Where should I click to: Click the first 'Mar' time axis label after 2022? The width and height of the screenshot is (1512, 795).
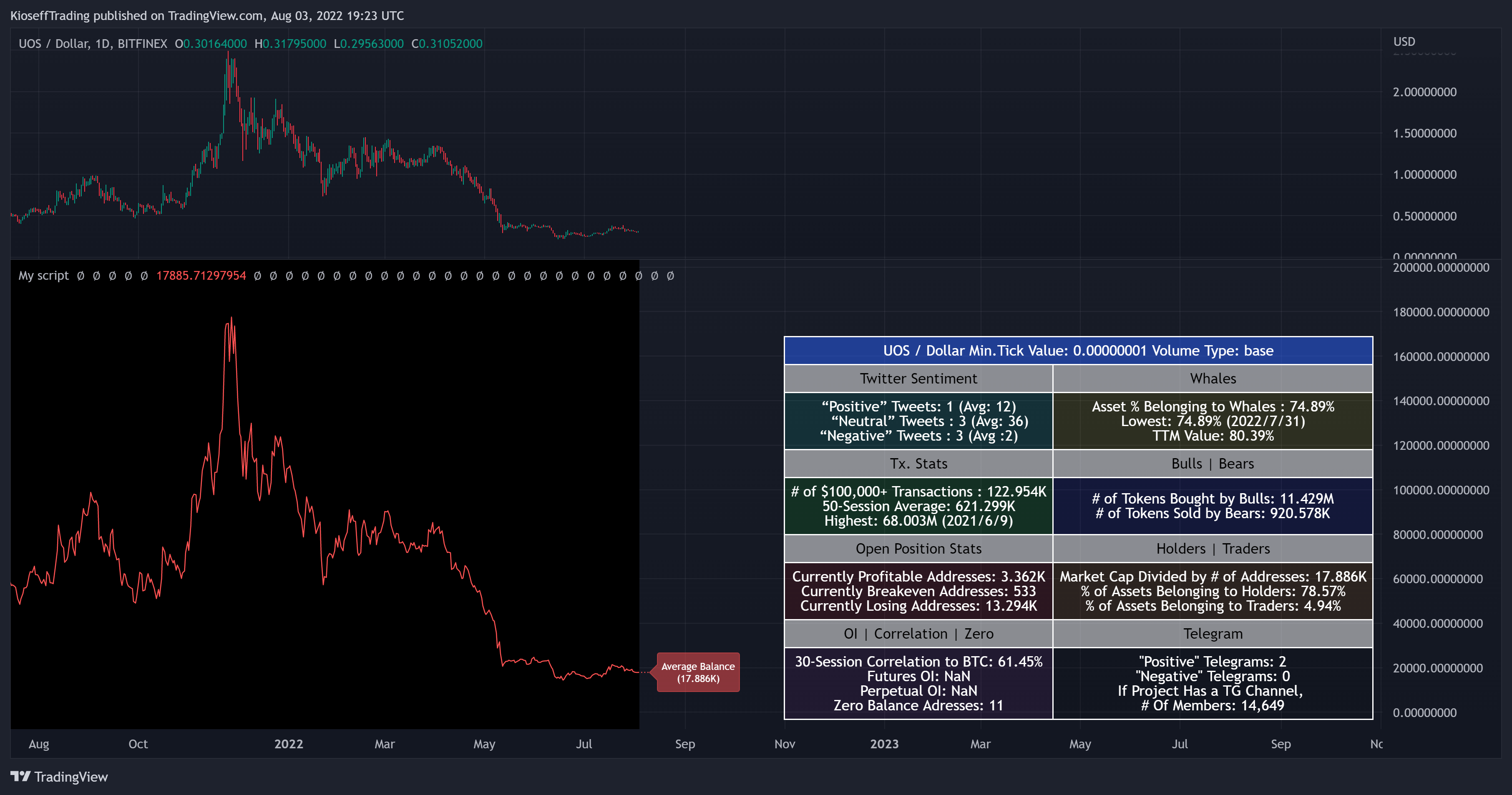pyautogui.click(x=385, y=745)
